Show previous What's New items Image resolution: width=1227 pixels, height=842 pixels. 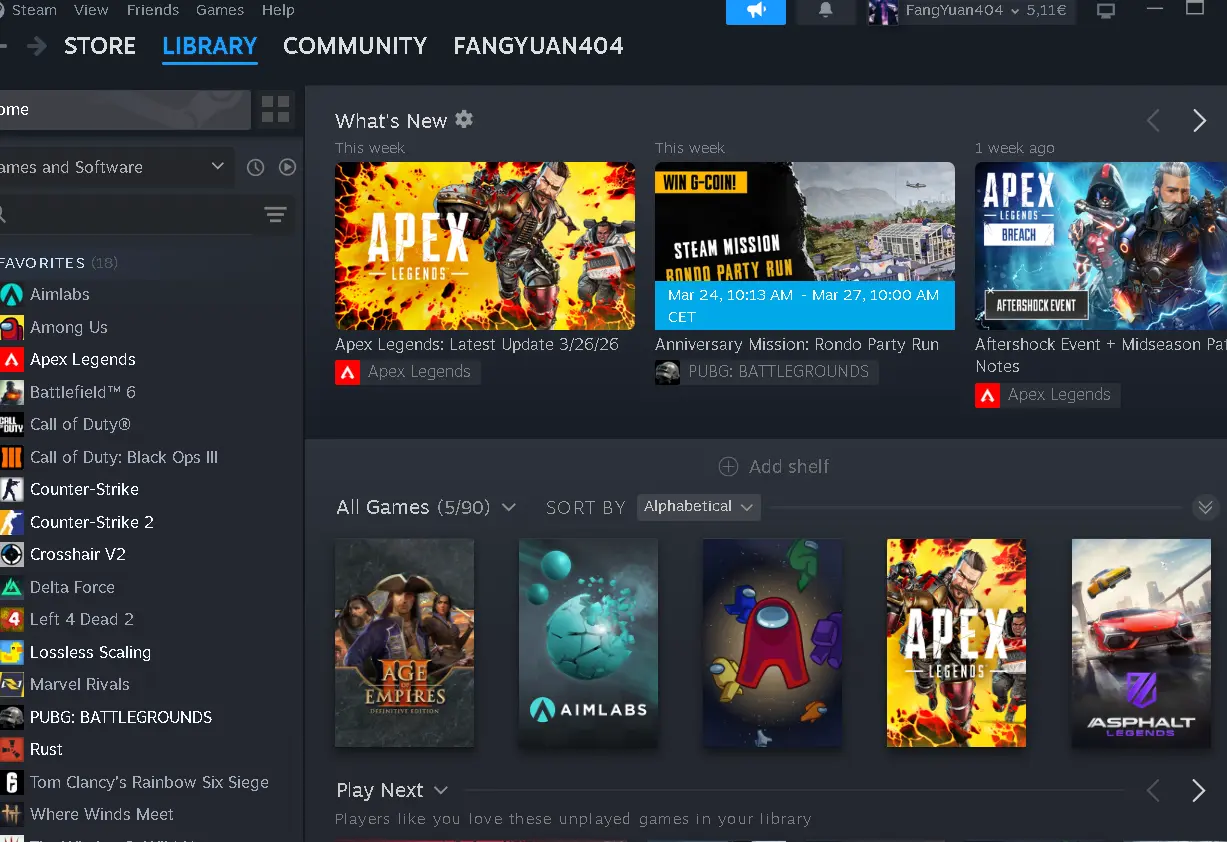[1153, 121]
